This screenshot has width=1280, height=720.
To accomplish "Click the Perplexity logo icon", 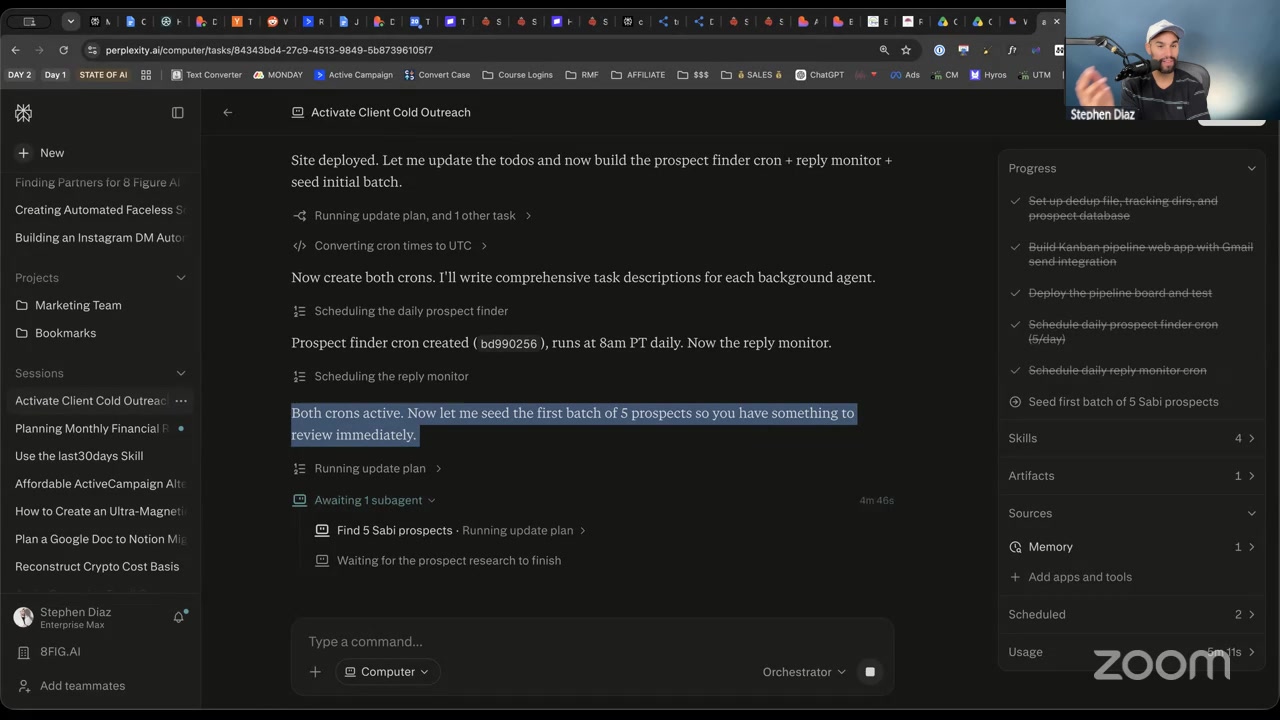I will pos(23,113).
